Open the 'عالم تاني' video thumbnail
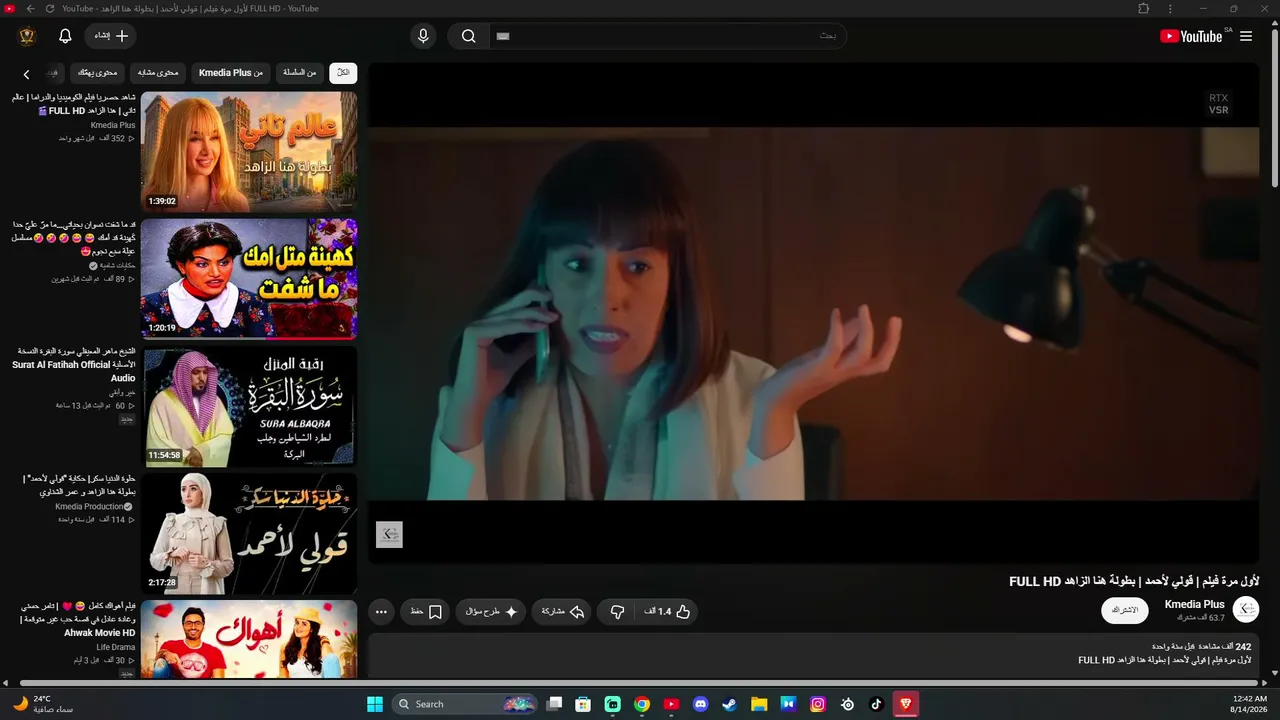This screenshot has height=720, width=1280. pyautogui.click(x=249, y=152)
